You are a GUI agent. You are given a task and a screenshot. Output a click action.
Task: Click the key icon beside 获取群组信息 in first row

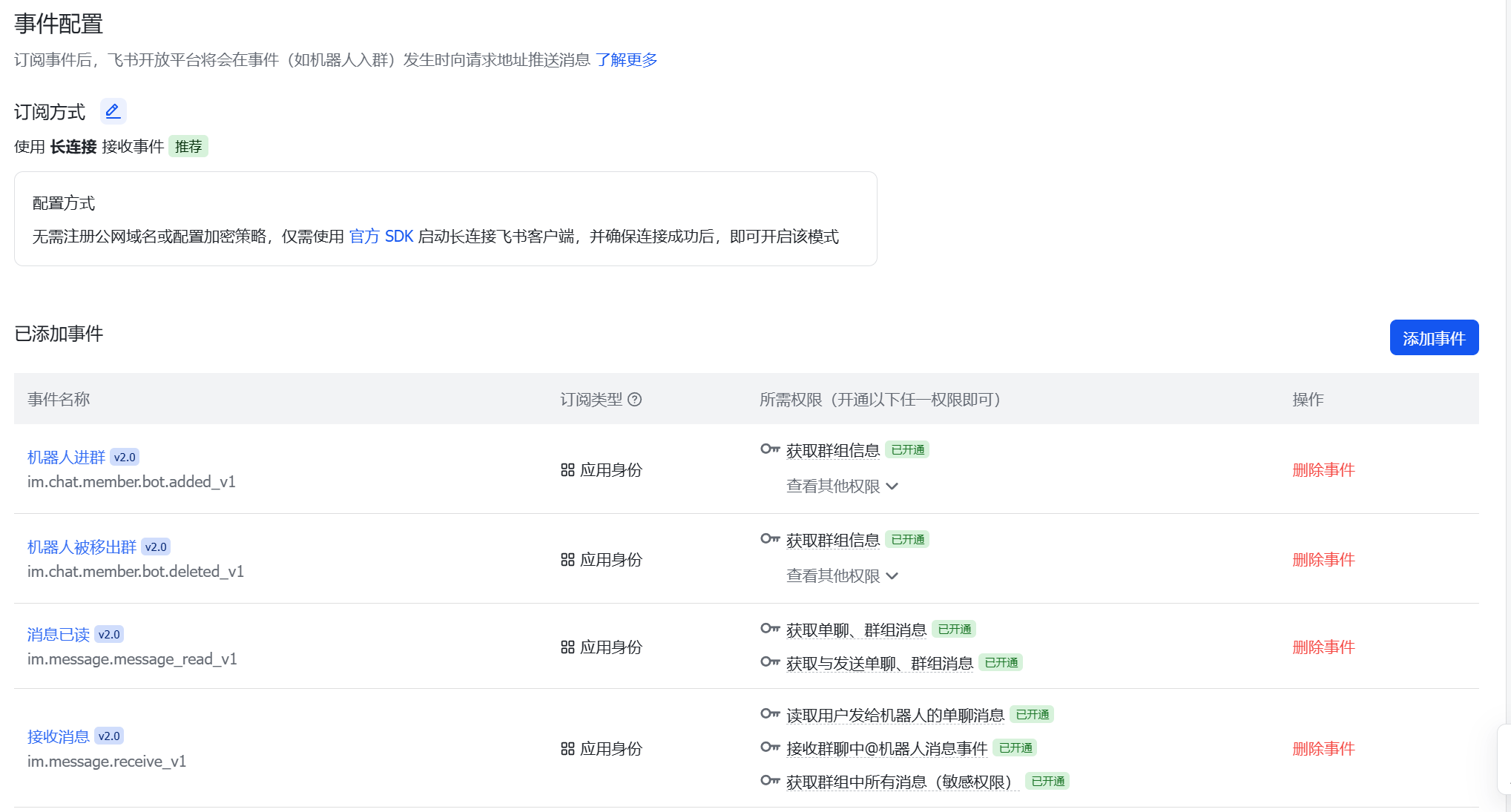[x=769, y=449]
